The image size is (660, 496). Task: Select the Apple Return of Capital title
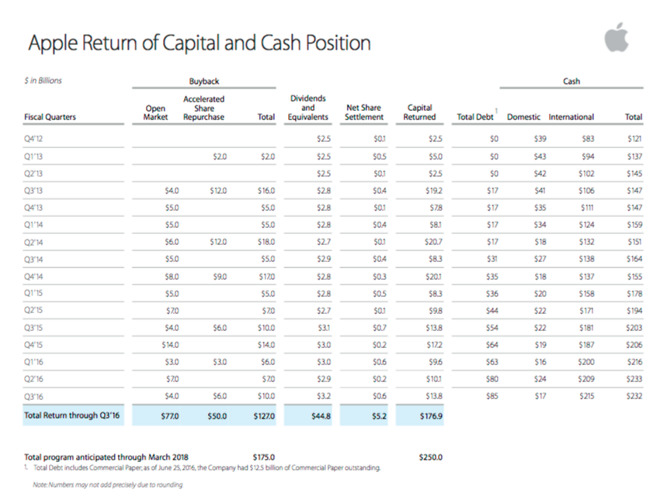coord(199,43)
